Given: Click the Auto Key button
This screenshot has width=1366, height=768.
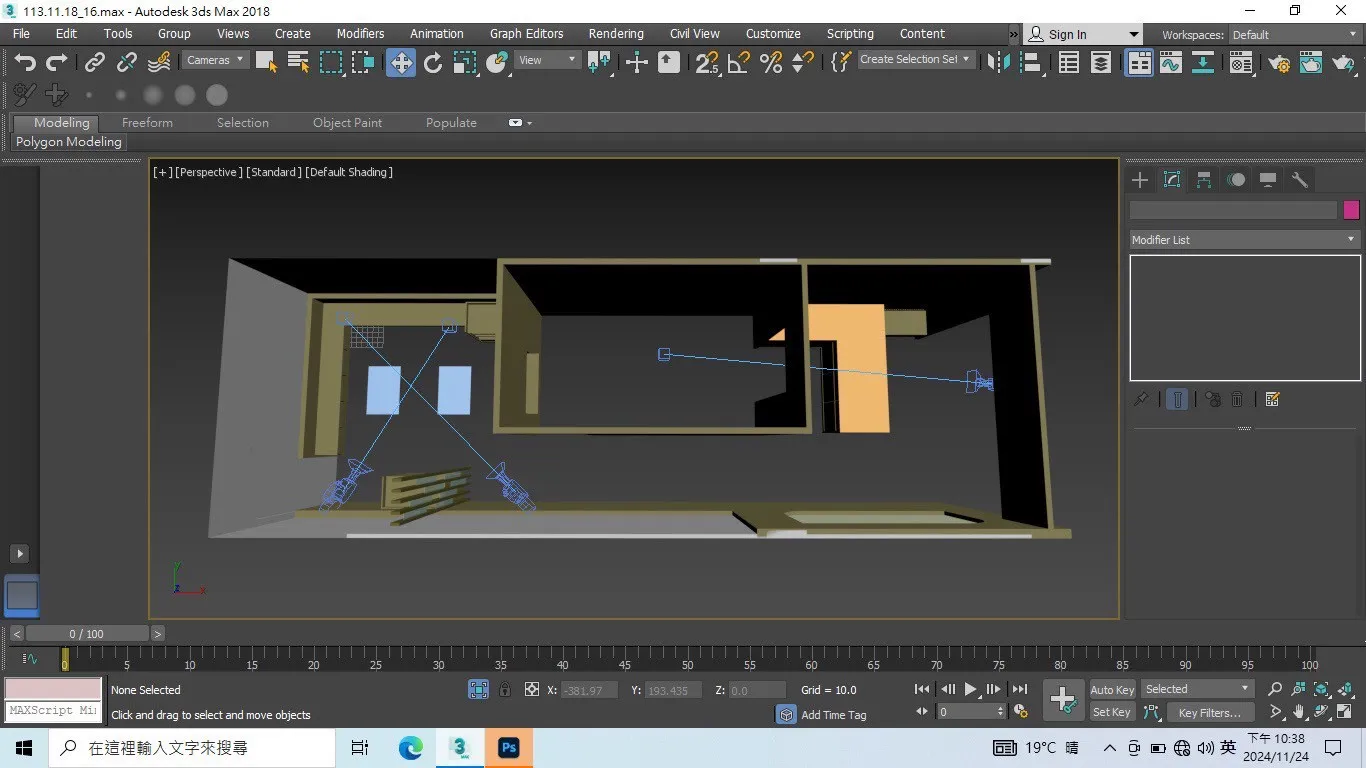Looking at the screenshot, I should 1112,690.
